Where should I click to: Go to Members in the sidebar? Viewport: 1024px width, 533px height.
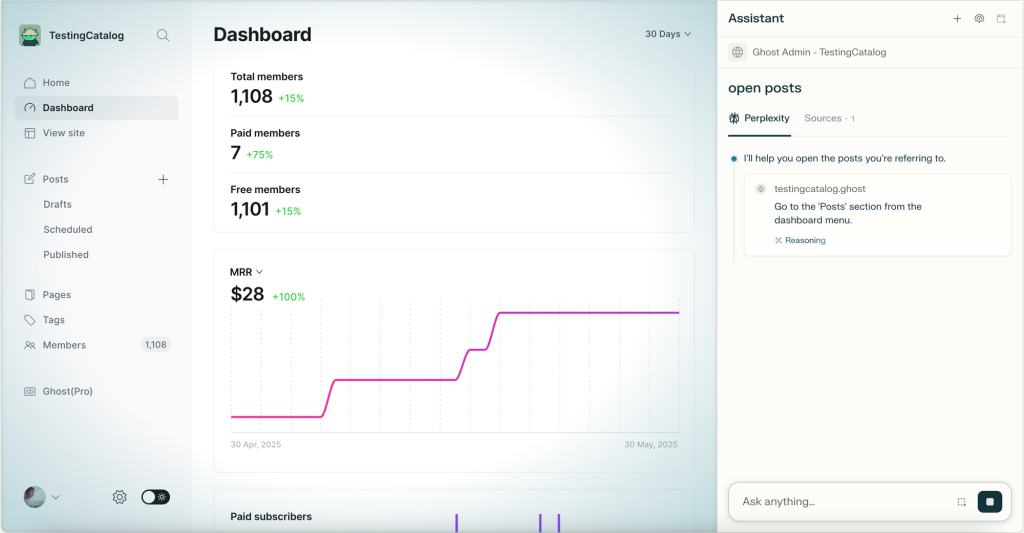64,345
